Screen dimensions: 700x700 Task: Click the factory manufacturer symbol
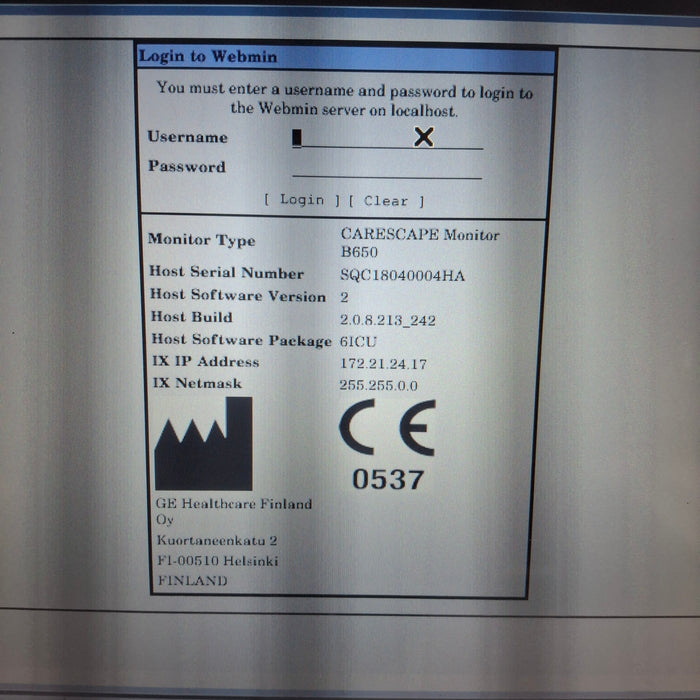[203, 443]
